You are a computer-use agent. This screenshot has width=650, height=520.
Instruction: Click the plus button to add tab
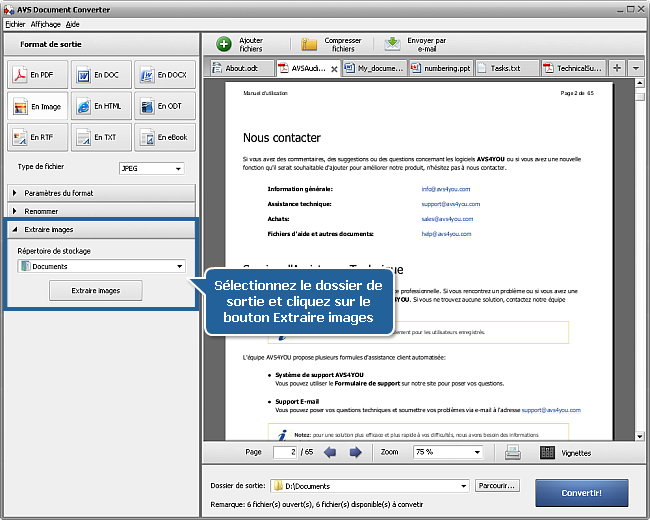[617, 68]
